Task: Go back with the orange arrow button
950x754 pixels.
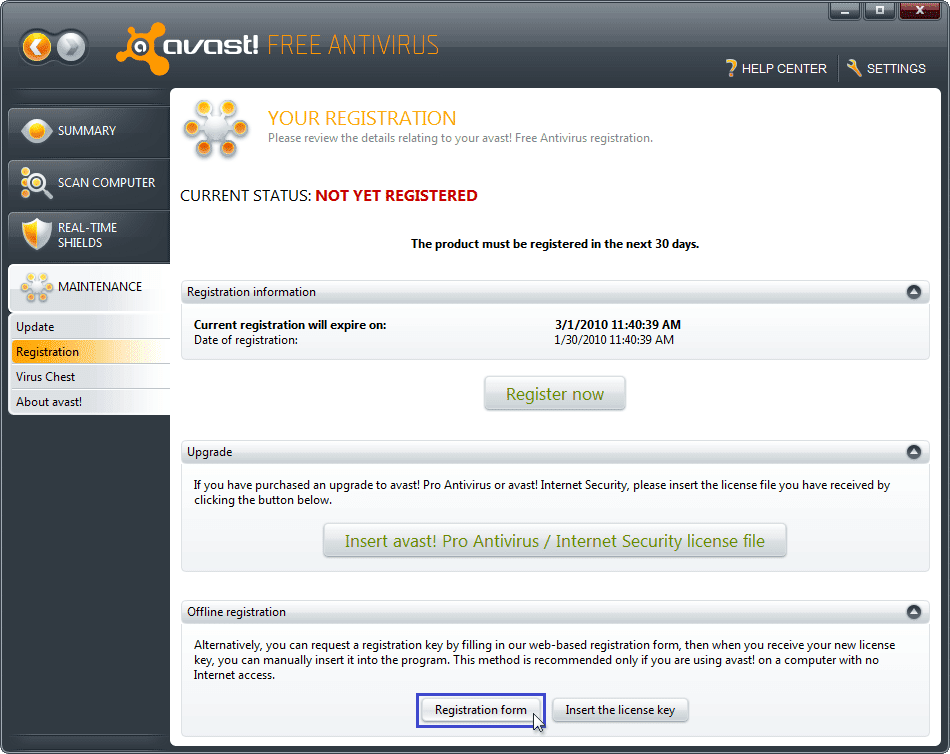Action: 37,47
